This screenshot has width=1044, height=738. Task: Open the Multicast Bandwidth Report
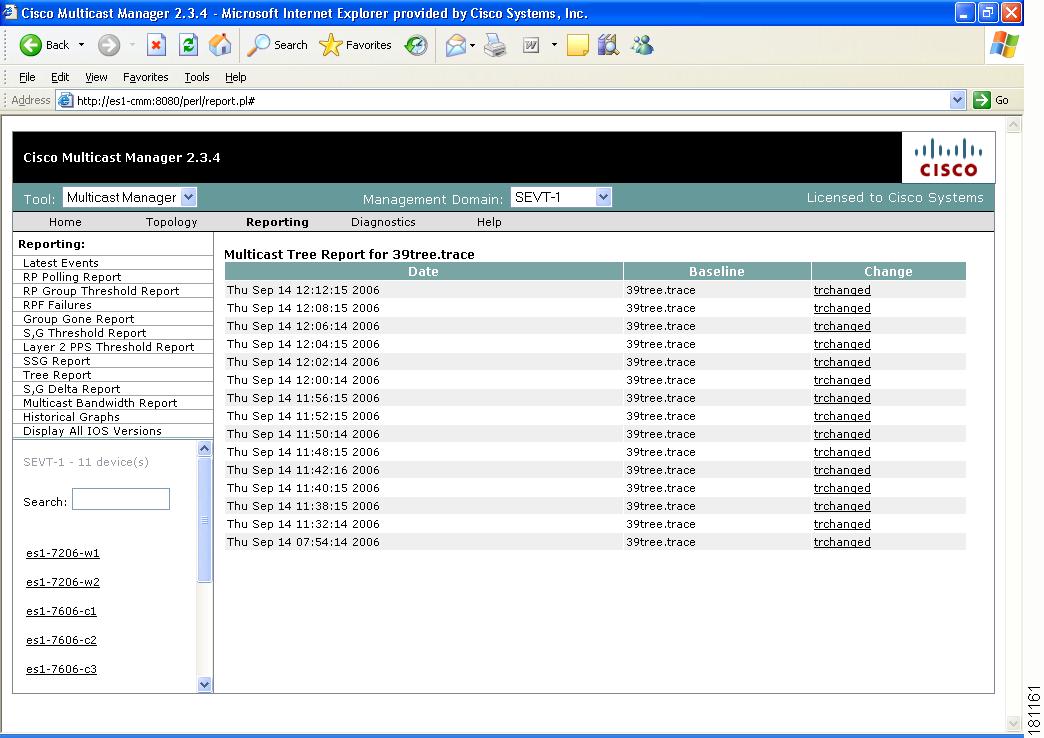100,403
